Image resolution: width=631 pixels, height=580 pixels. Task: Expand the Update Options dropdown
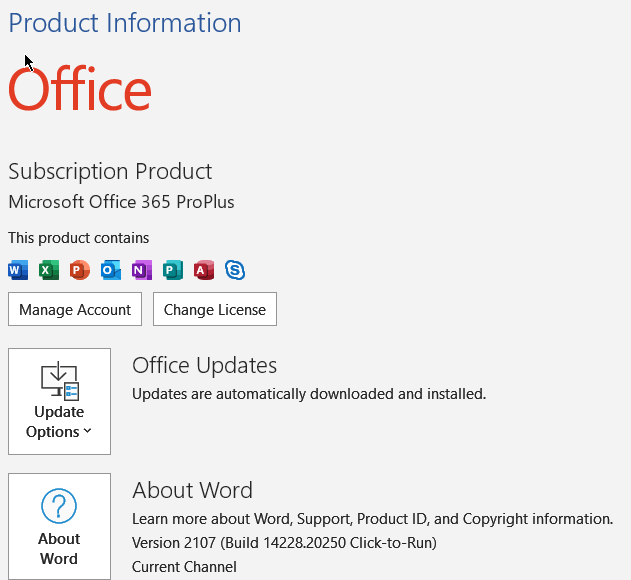(60, 401)
